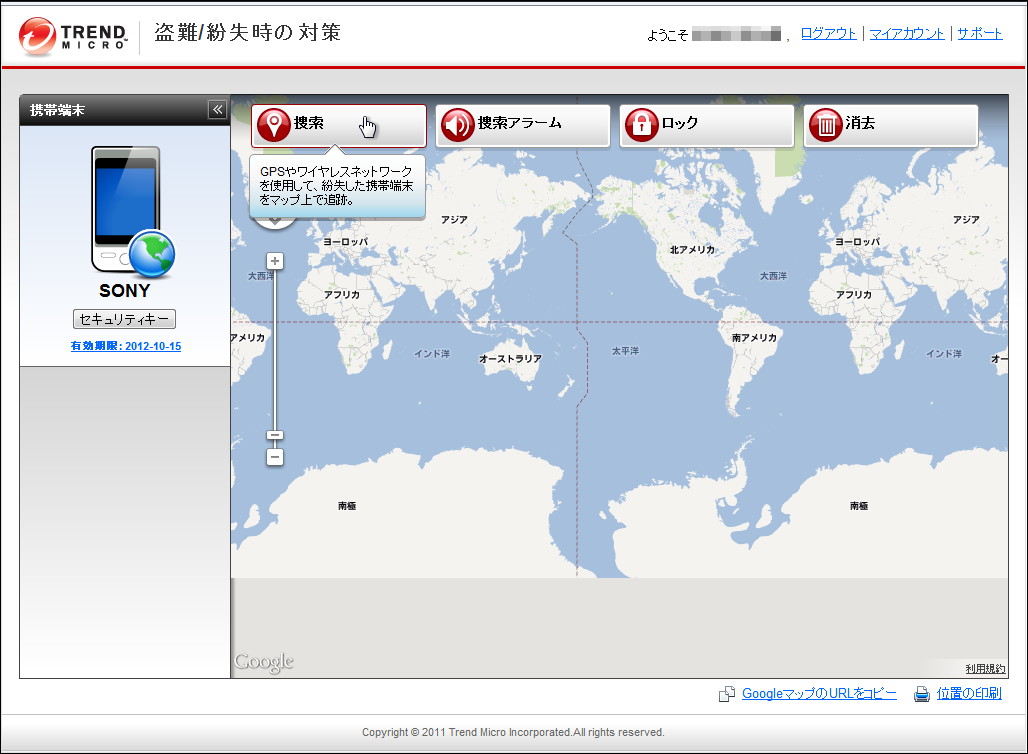Click the オーストラリア label on the map
This screenshot has height=754, width=1028.
510,359
